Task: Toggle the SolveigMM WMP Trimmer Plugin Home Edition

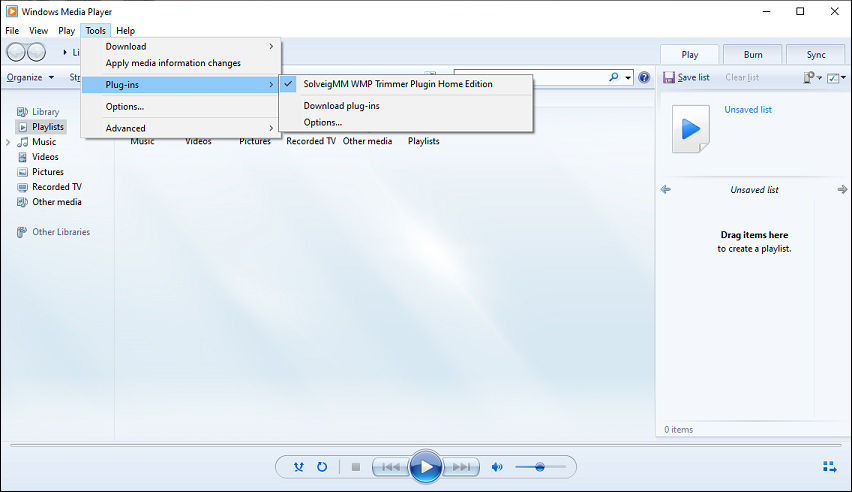Action: point(406,84)
